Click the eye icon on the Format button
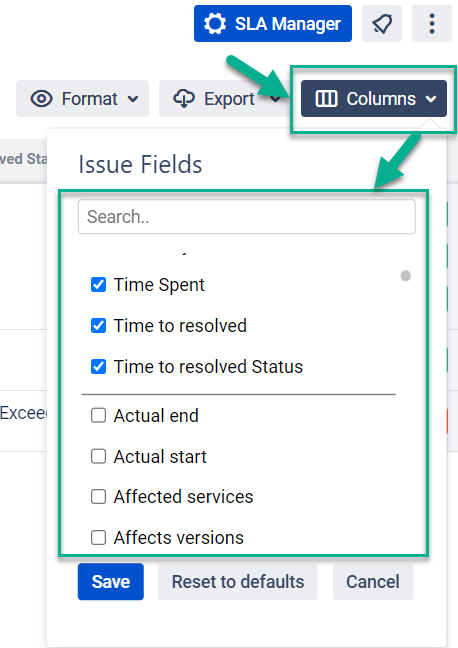 pos(41,99)
